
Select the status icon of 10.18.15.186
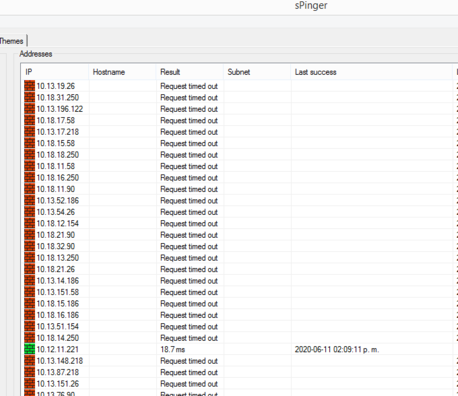coord(29,303)
